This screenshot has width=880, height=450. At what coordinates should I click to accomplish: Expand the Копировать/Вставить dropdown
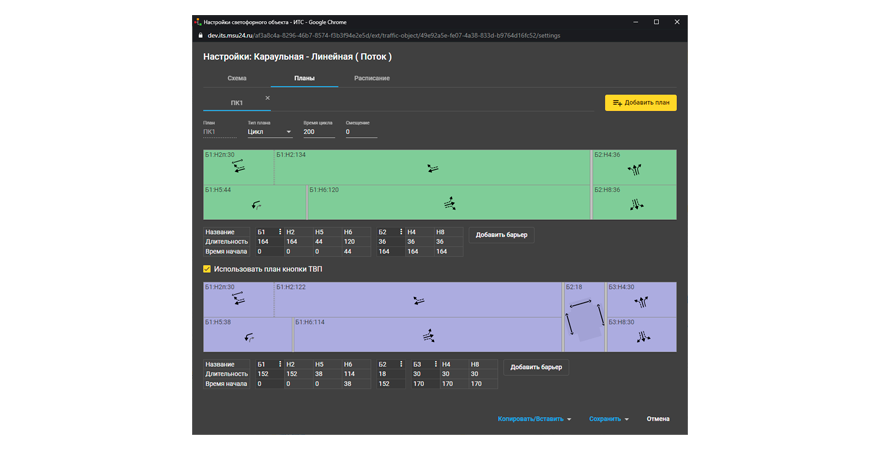point(534,419)
